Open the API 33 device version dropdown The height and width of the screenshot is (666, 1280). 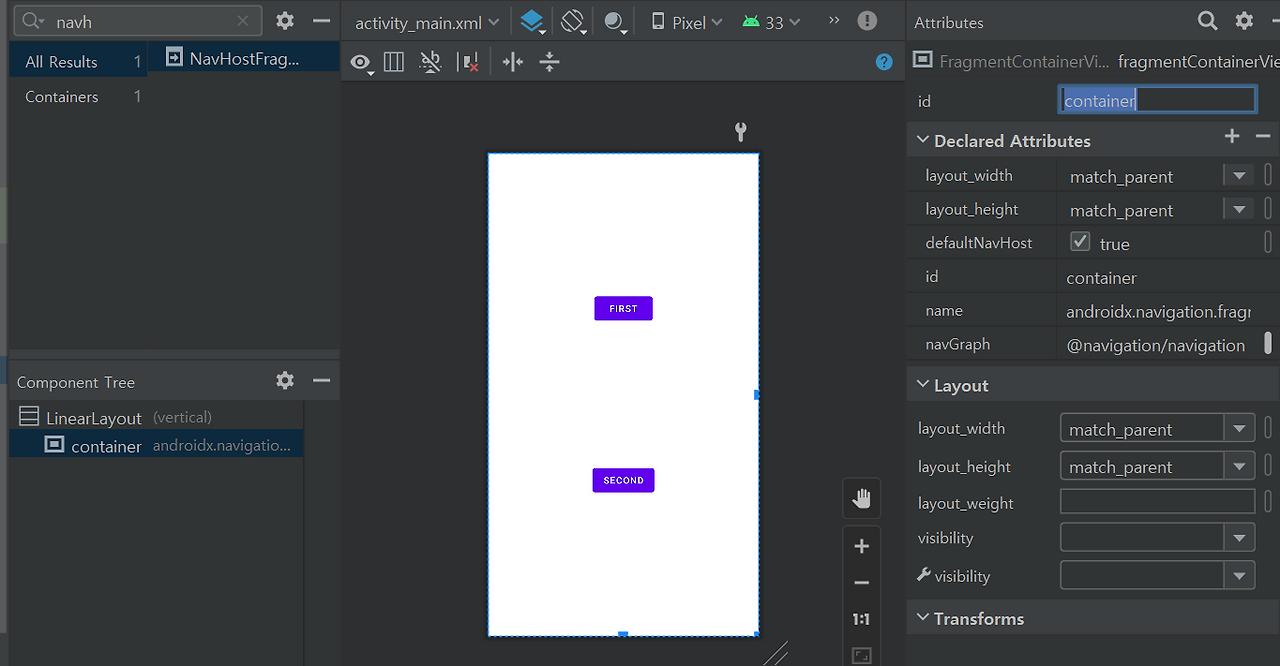click(x=770, y=20)
